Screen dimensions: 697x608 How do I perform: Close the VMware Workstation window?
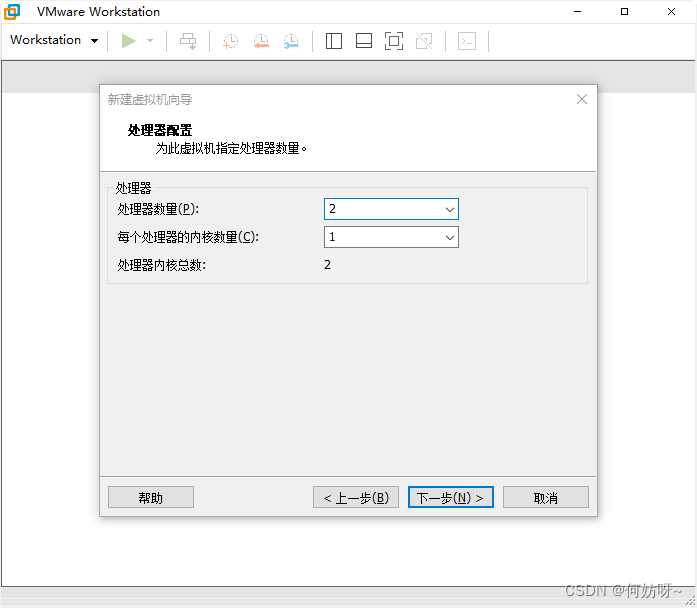[671, 12]
